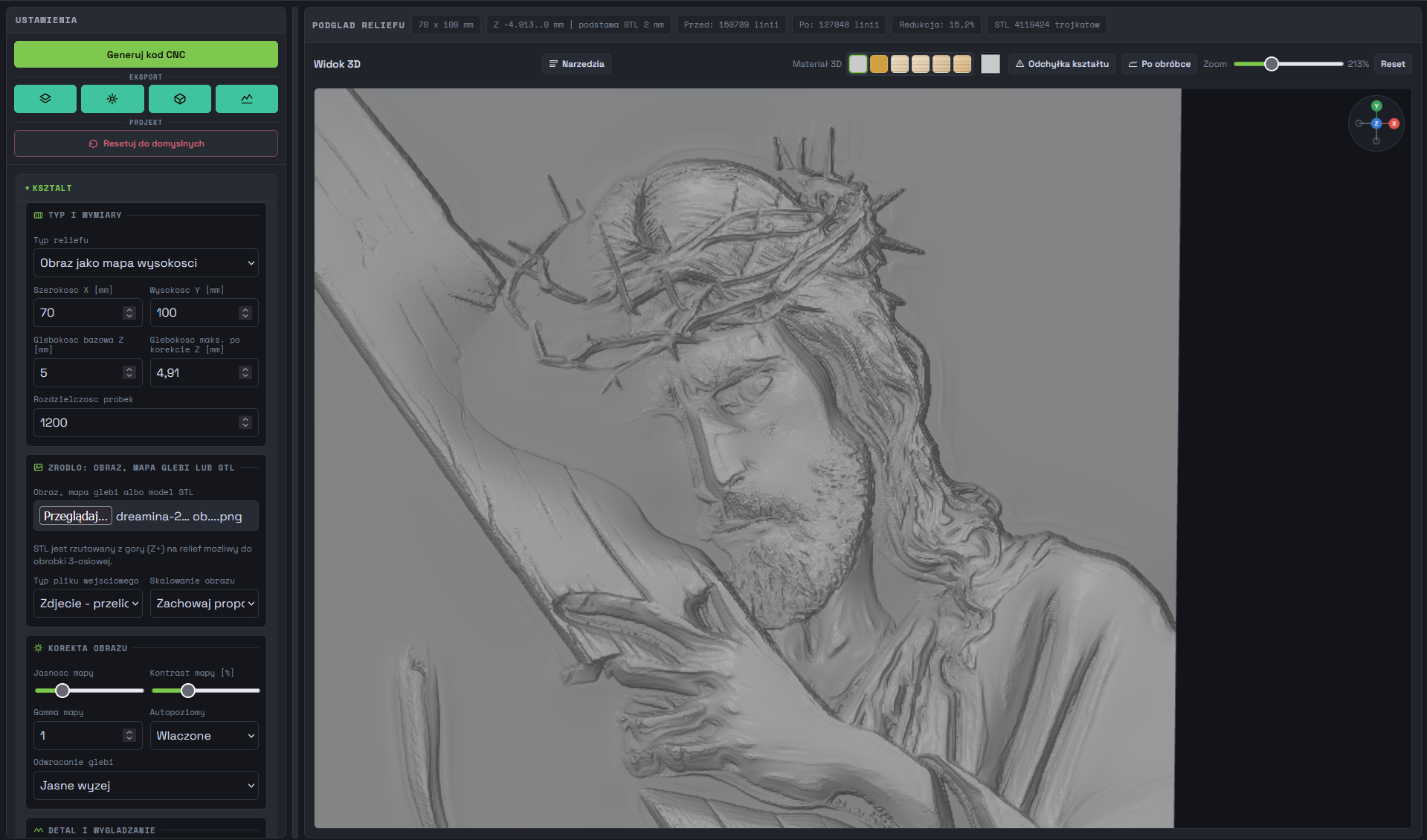Click the green Y axis on the orientation gizmo
The width and height of the screenshot is (1427, 840).
tap(1376, 106)
